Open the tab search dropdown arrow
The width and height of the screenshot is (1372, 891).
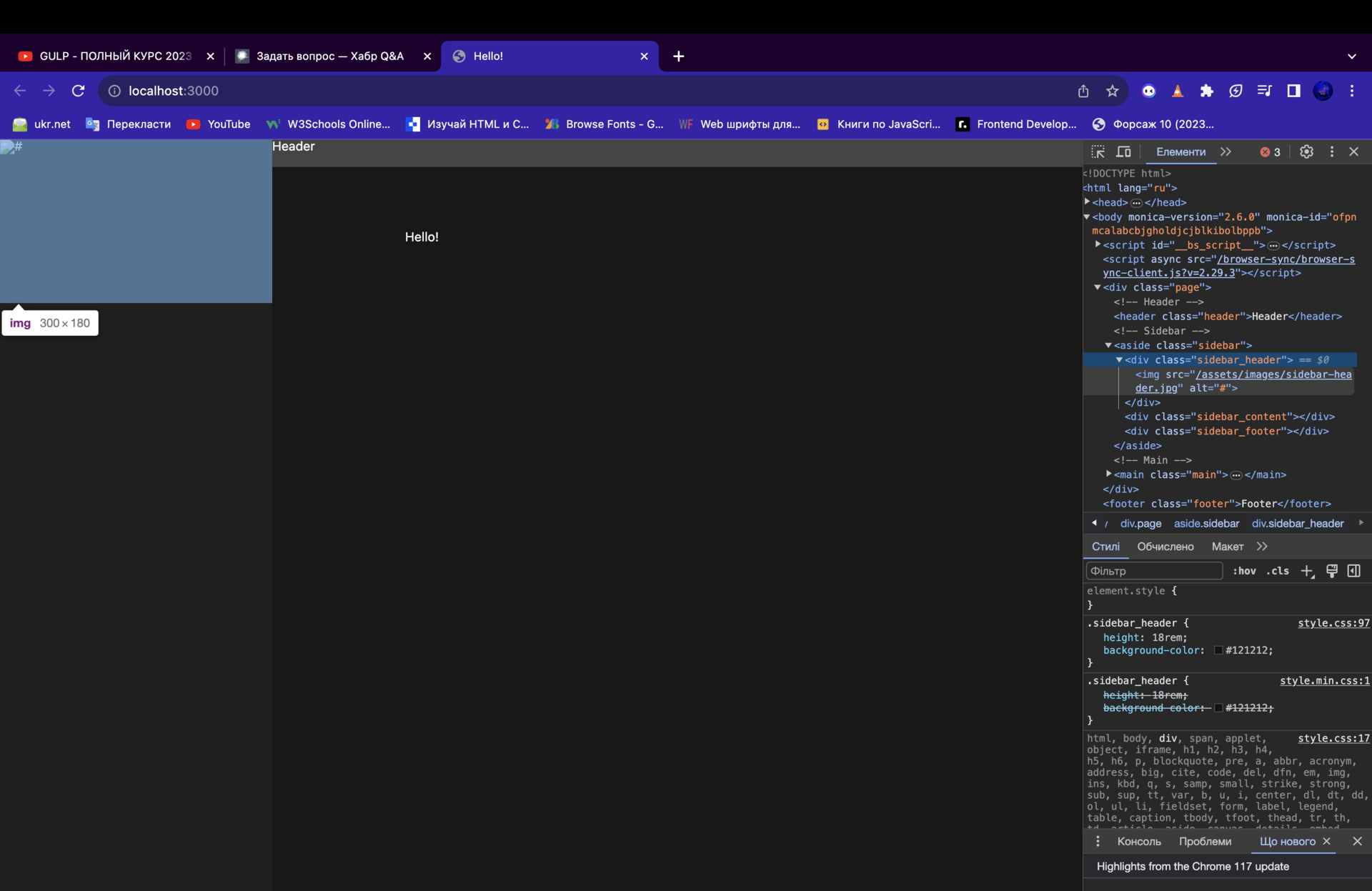pyautogui.click(x=1351, y=56)
